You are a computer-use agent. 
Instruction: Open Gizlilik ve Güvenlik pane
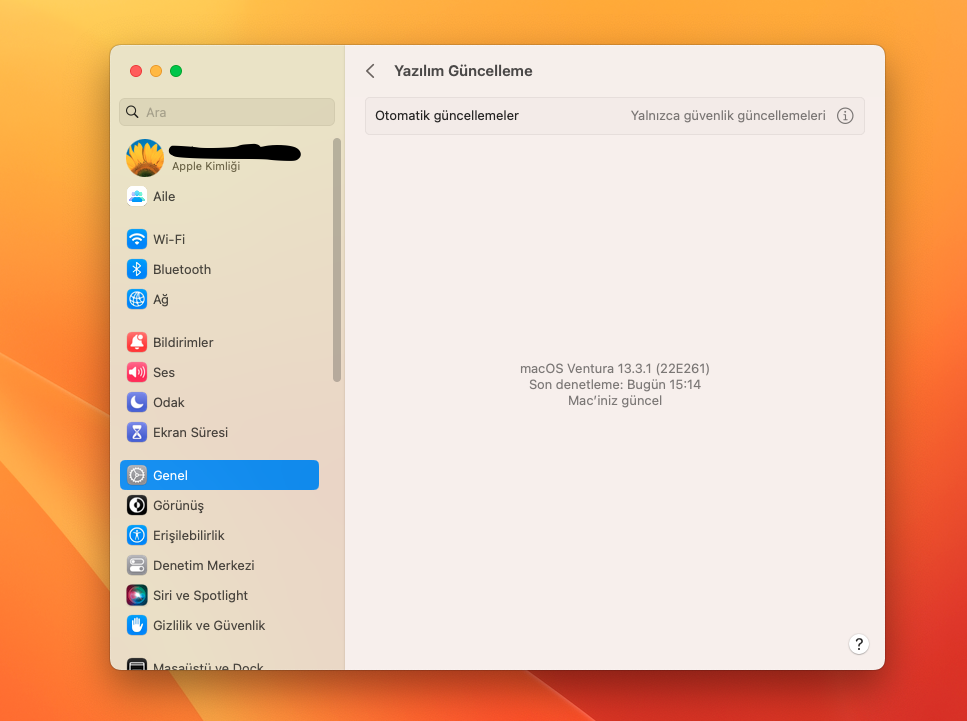pos(209,625)
